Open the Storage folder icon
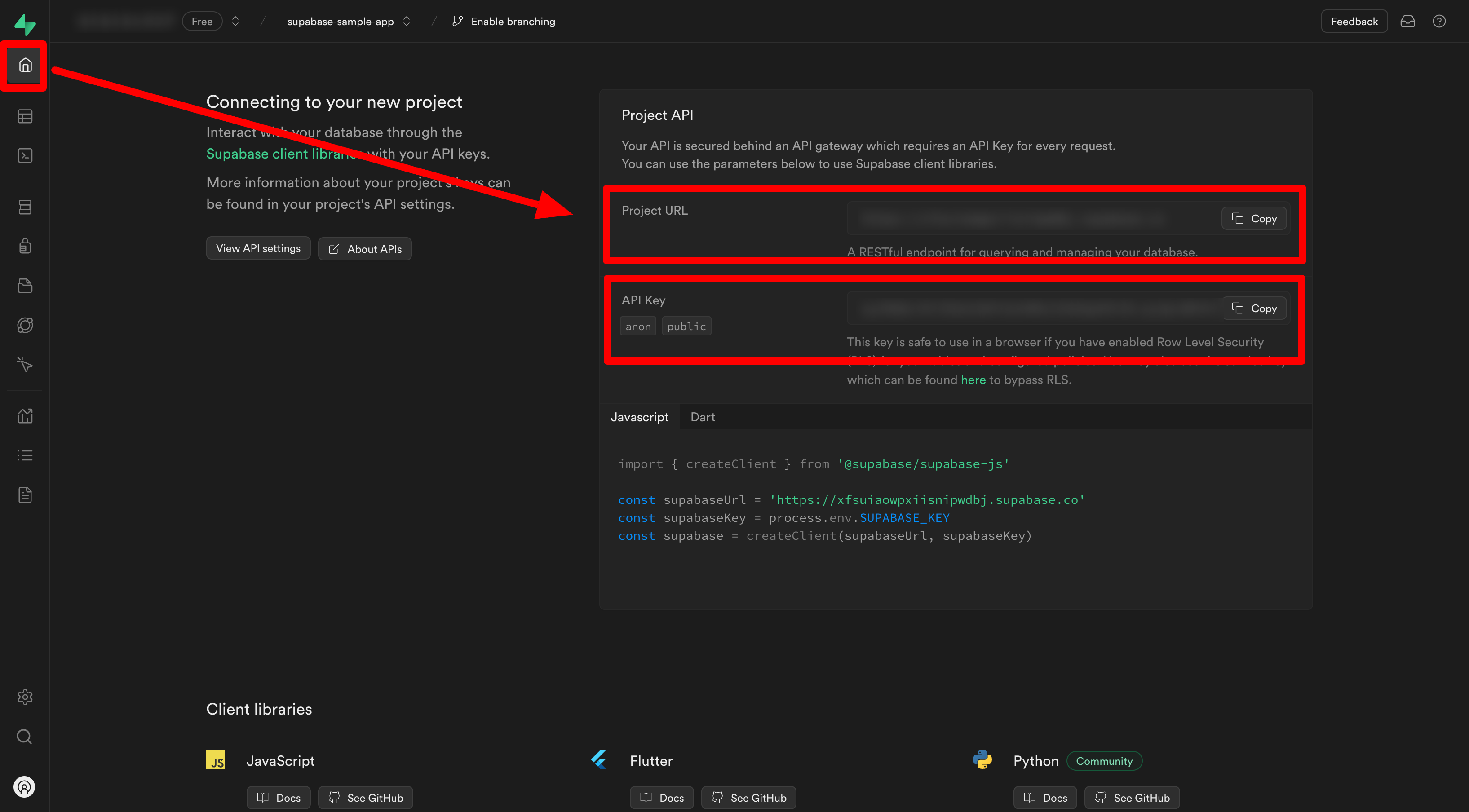This screenshot has width=1469, height=812. (25, 286)
